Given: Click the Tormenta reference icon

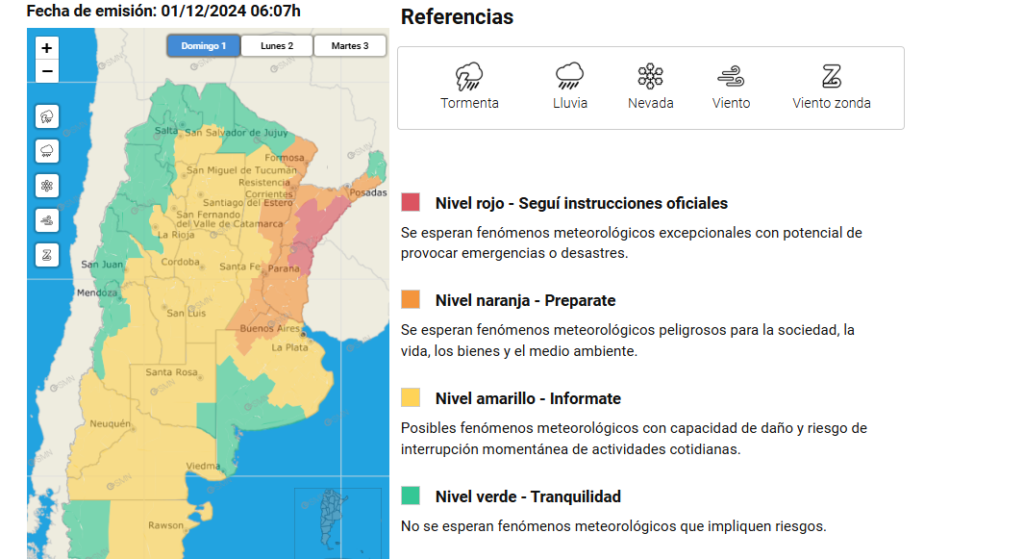Looking at the screenshot, I should (x=469, y=76).
